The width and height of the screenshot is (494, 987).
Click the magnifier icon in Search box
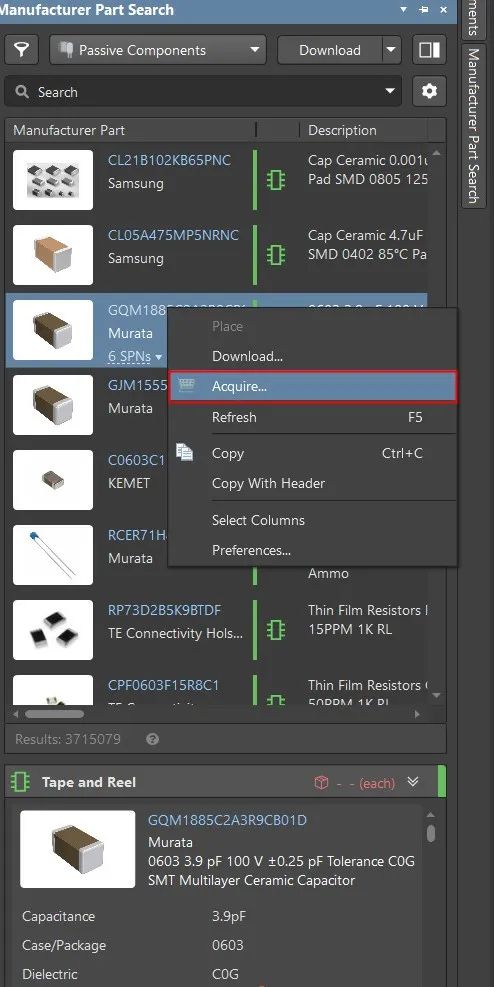click(x=22, y=92)
